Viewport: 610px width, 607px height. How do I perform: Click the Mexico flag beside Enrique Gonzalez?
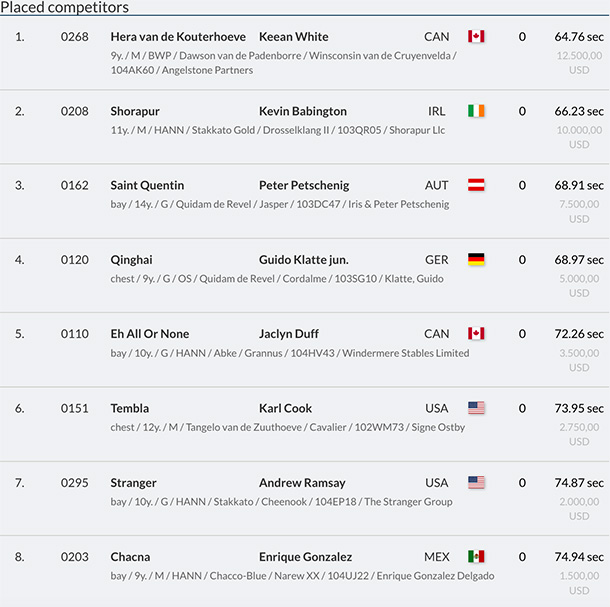(x=476, y=556)
